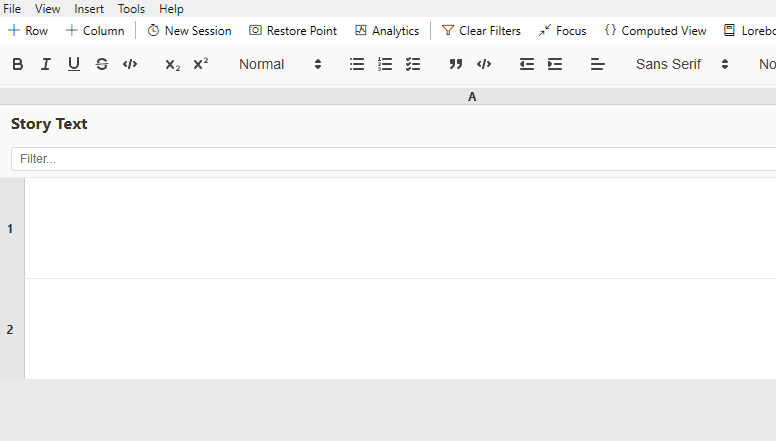Image resolution: width=776 pixels, height=441 pixels.
Task: Click the subscript icon
Action: pyautogui.click(x=173, y=64)
